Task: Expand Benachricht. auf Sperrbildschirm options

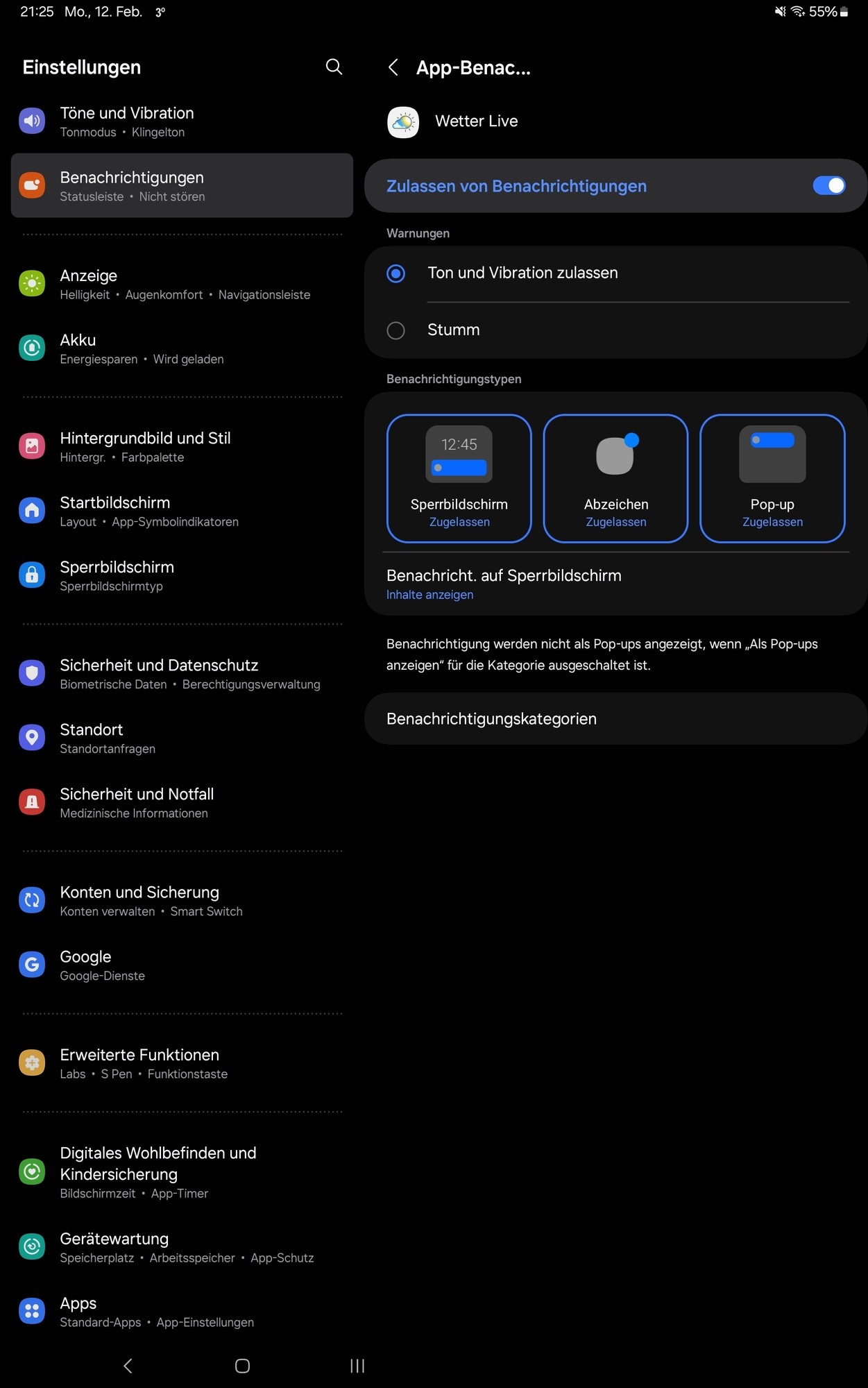Action: coord(503,584)
